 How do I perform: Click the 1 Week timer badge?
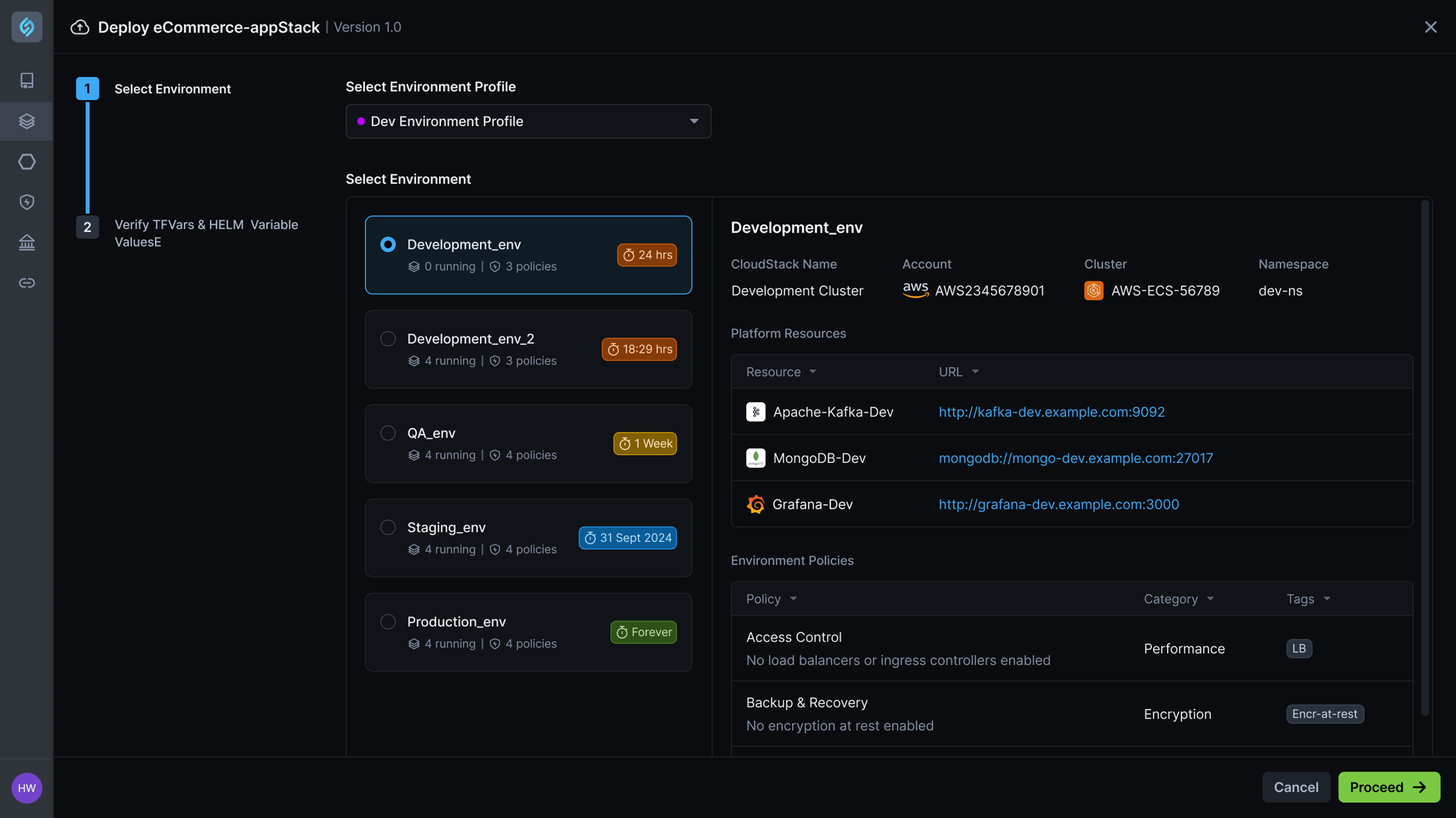(645, 444)
